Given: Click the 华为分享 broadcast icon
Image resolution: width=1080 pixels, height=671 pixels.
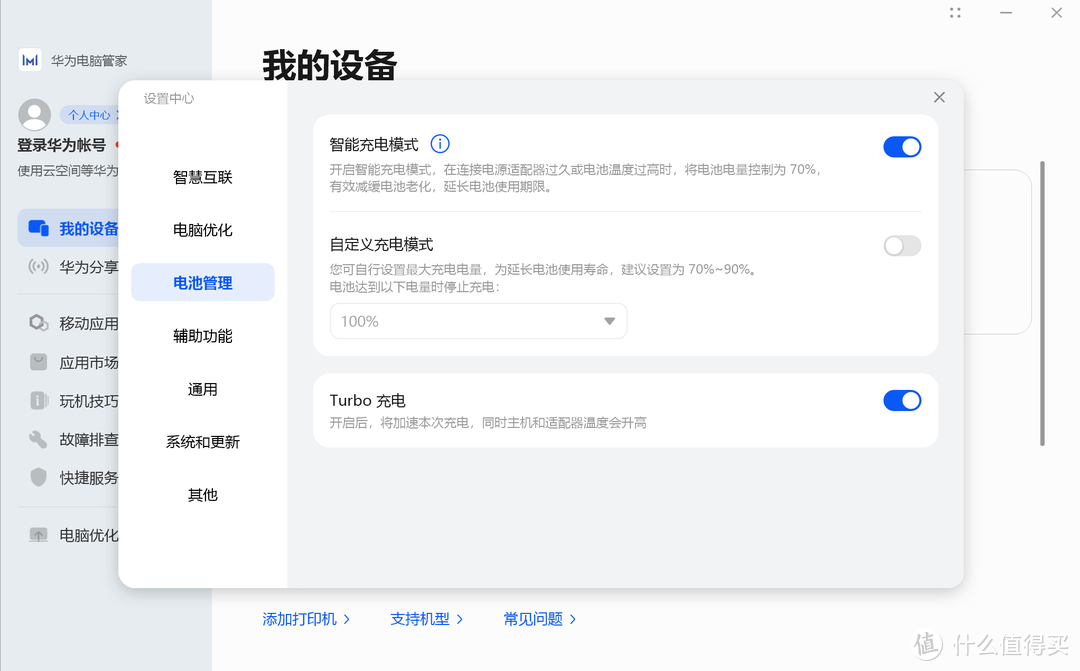Looking at the screenshot, I should (39, 267).
